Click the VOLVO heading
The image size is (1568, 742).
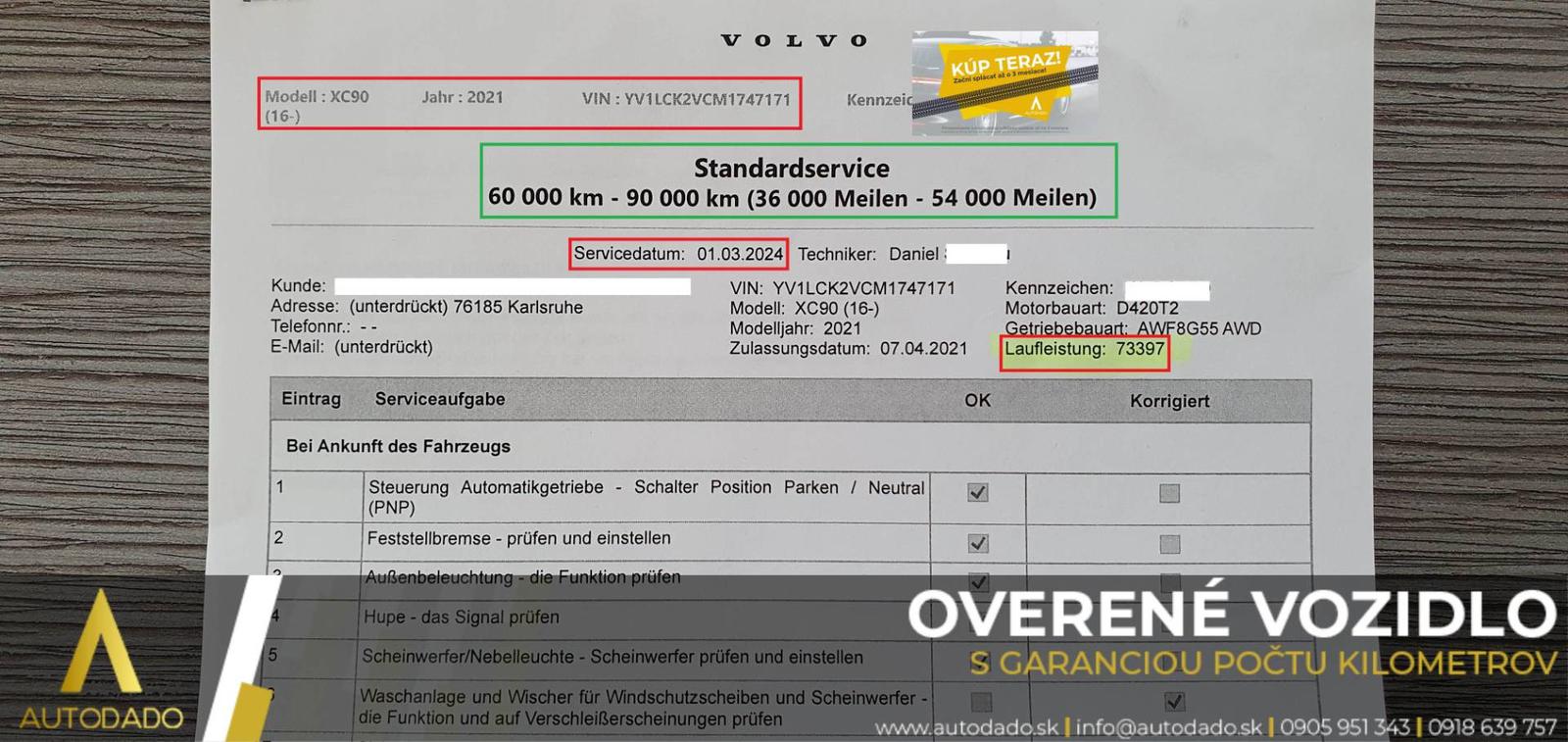[794, 40]
